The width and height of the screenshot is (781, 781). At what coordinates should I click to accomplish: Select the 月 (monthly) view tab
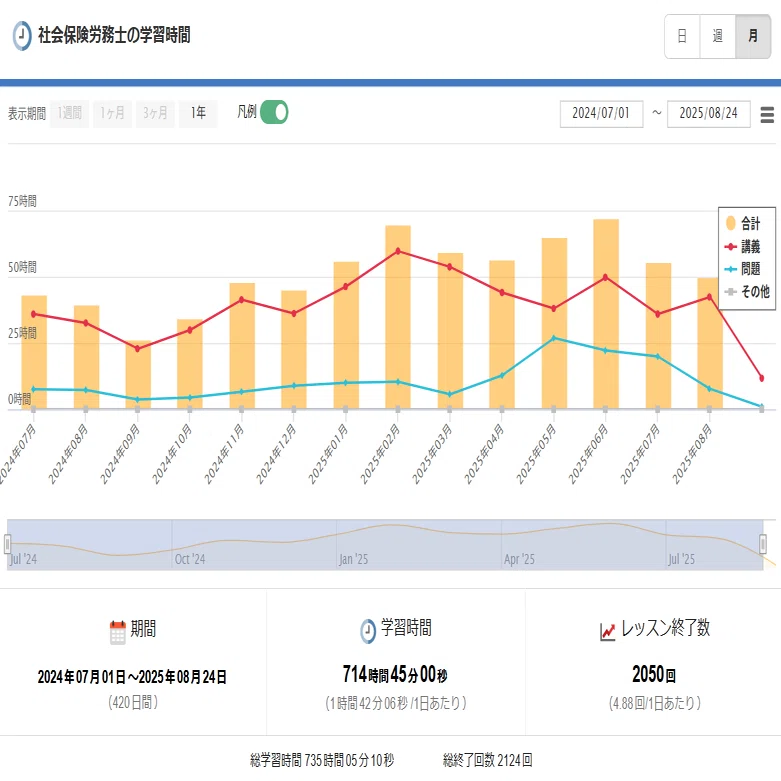[x=753, y=36]
